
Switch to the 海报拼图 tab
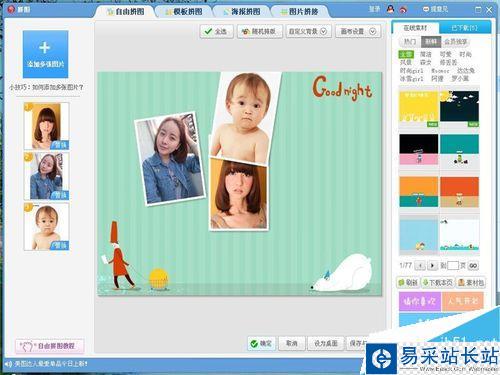click(242, 12)
